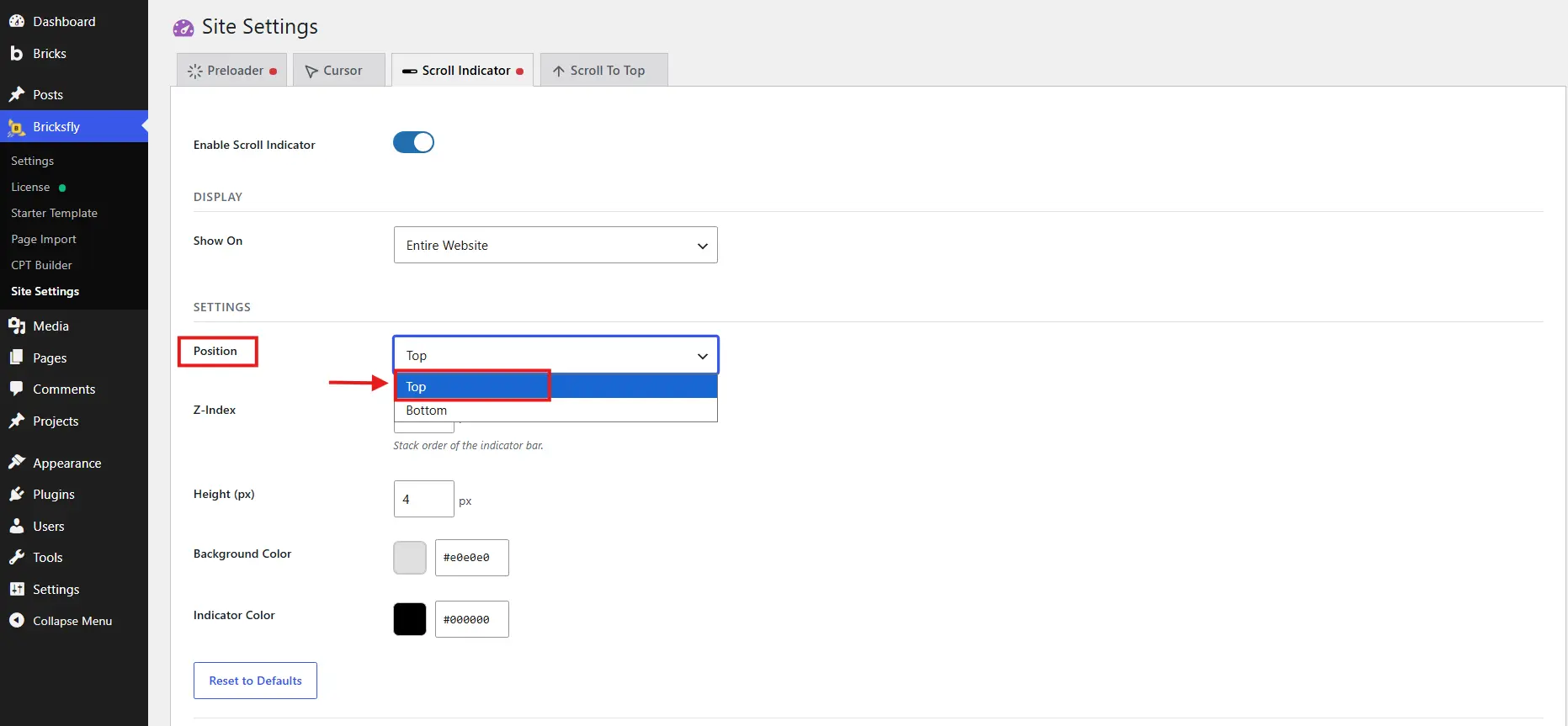
Task: Switch to the Scroll Indicator tab
Action: pos(462,70)
